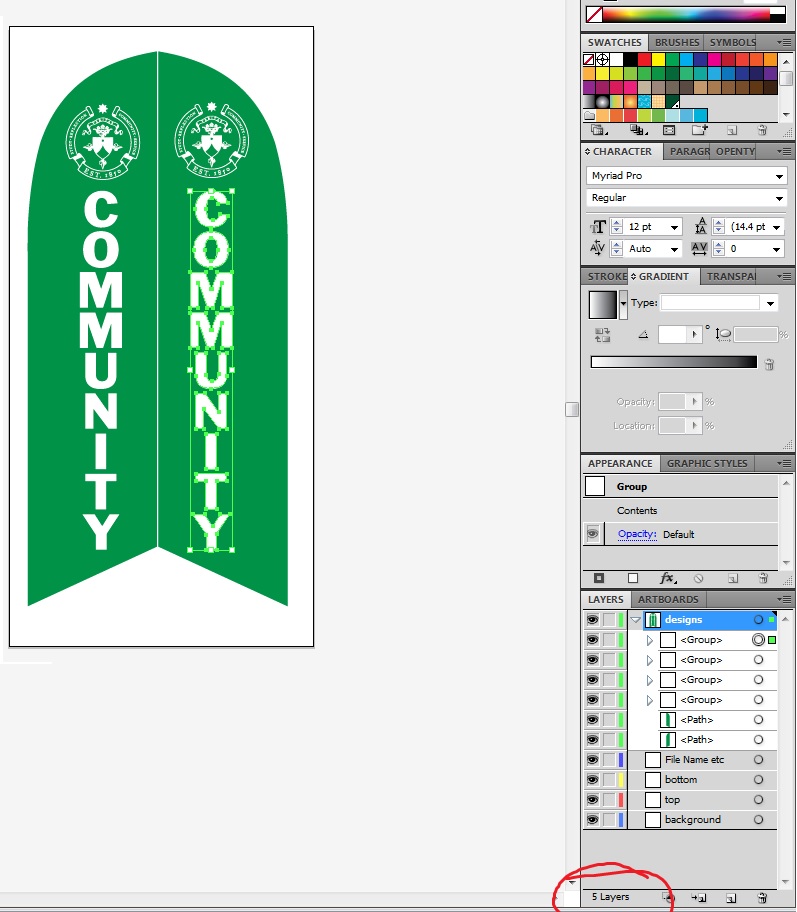Click the gradient angle input field
Viewport: 797px width, 912px height.
click(673, 334)
